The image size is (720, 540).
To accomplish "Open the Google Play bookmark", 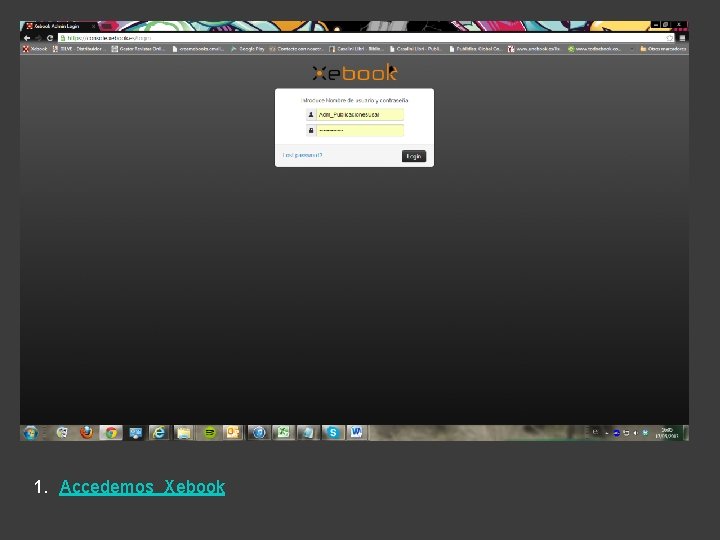I will [248, 49].
